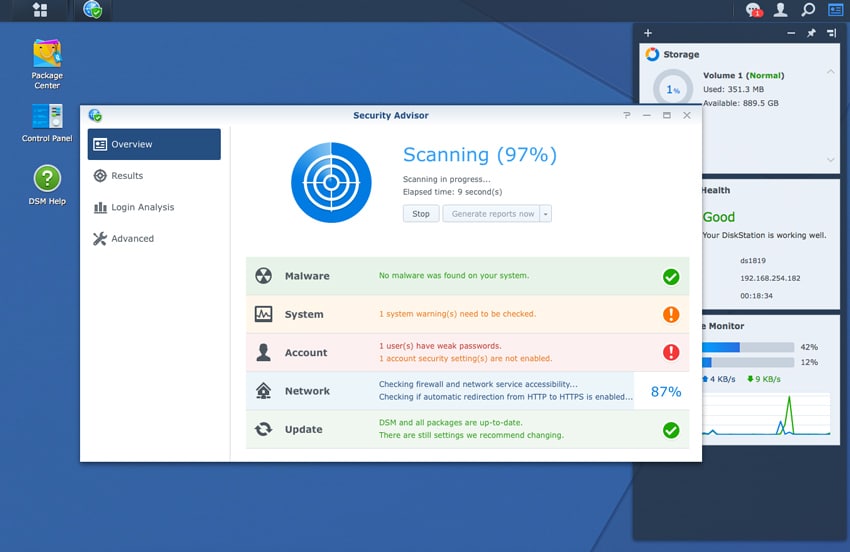
Task: Click the 9 KB/s download rate
Action: coord(763,379)
